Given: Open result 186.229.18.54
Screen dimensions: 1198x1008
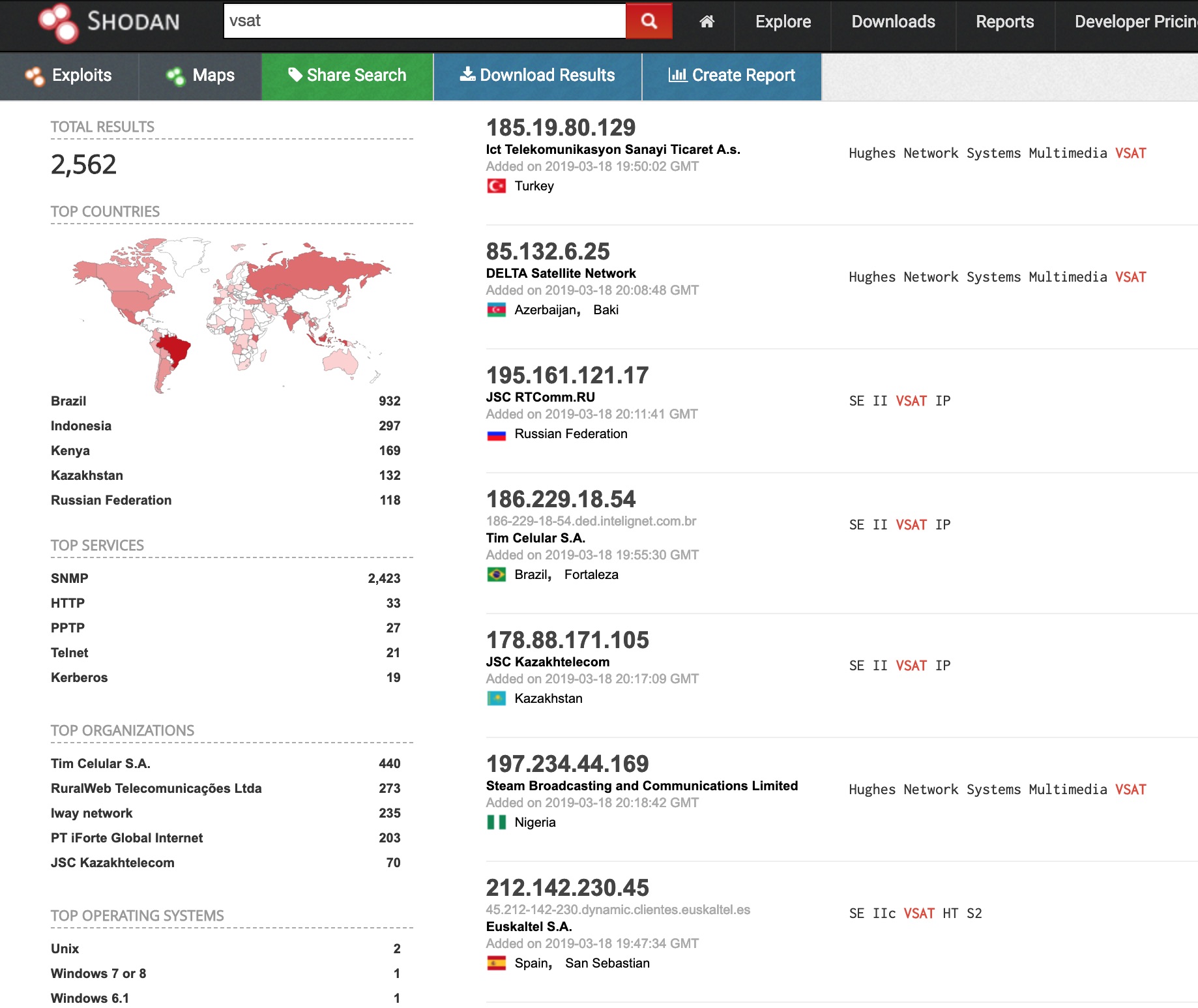Looking at the screenshot, I should tap(561, 499).
